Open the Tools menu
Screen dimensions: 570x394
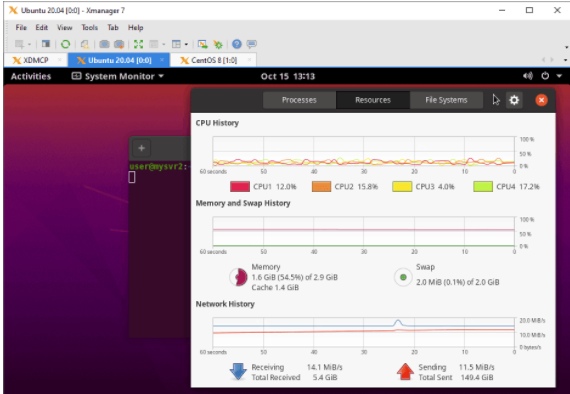pos(89,28)
